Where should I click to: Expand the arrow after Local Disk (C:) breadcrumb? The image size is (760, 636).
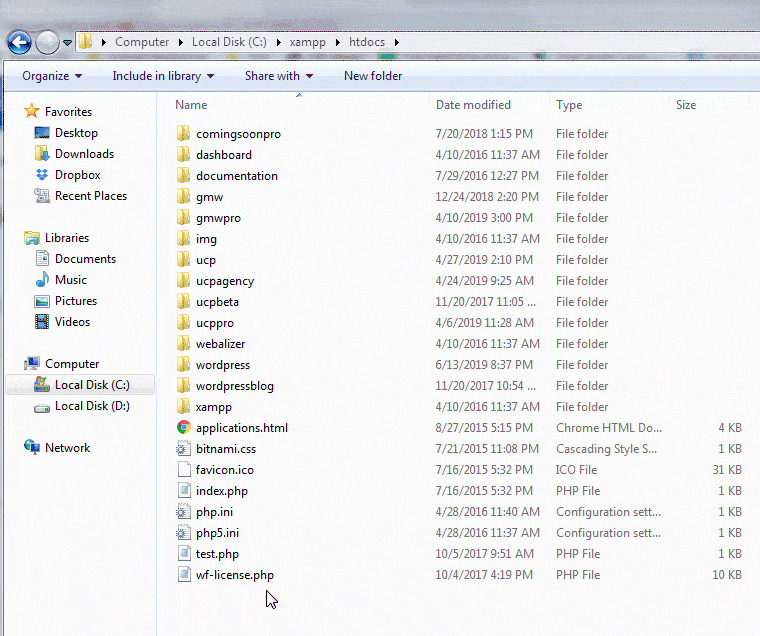[279, 42]
